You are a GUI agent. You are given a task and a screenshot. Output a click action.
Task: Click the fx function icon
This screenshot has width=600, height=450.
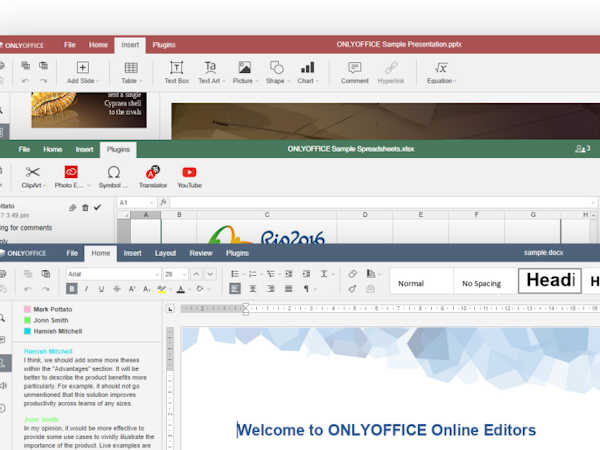[x=163, y=202]
